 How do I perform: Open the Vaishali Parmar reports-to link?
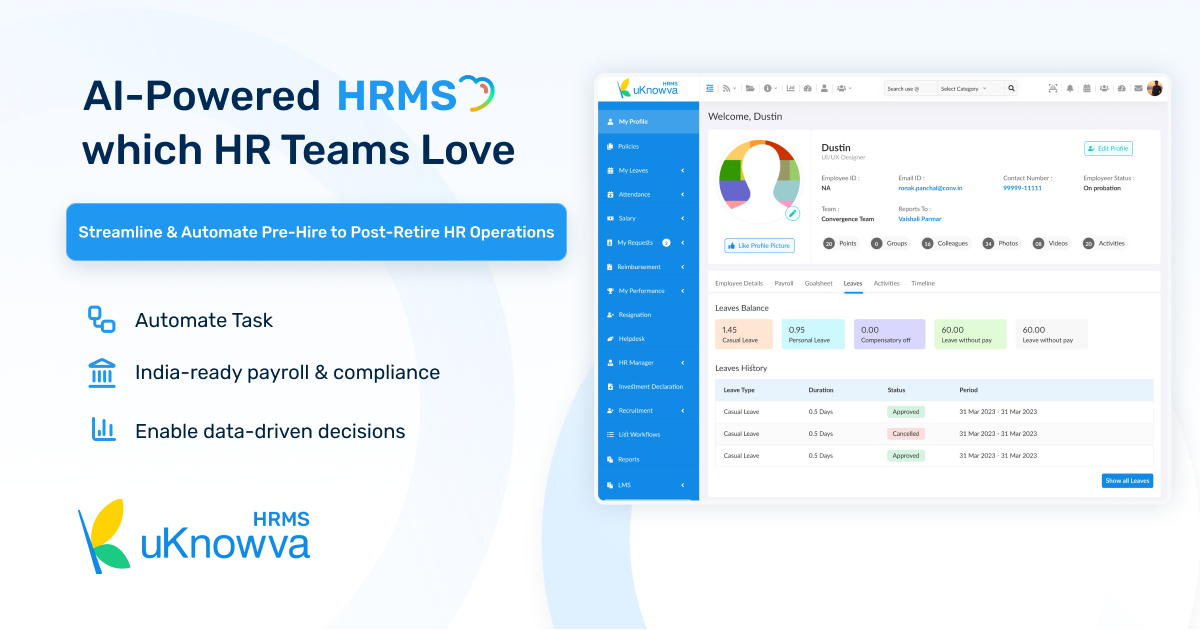[x=919, y=219]
